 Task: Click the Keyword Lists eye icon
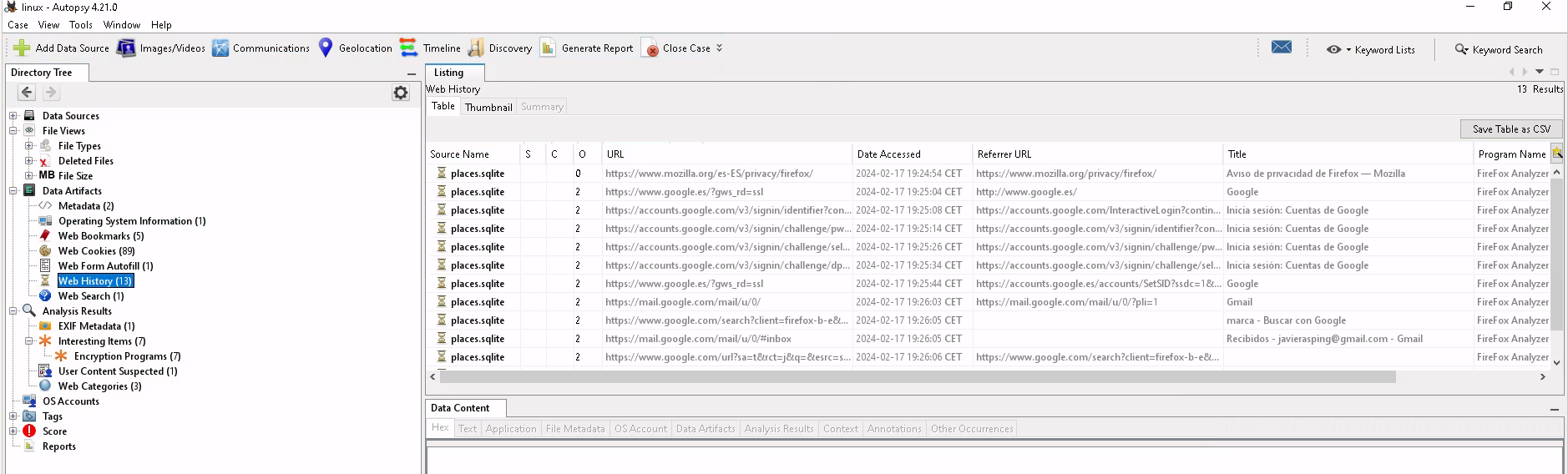click(x=1334, y=49)
